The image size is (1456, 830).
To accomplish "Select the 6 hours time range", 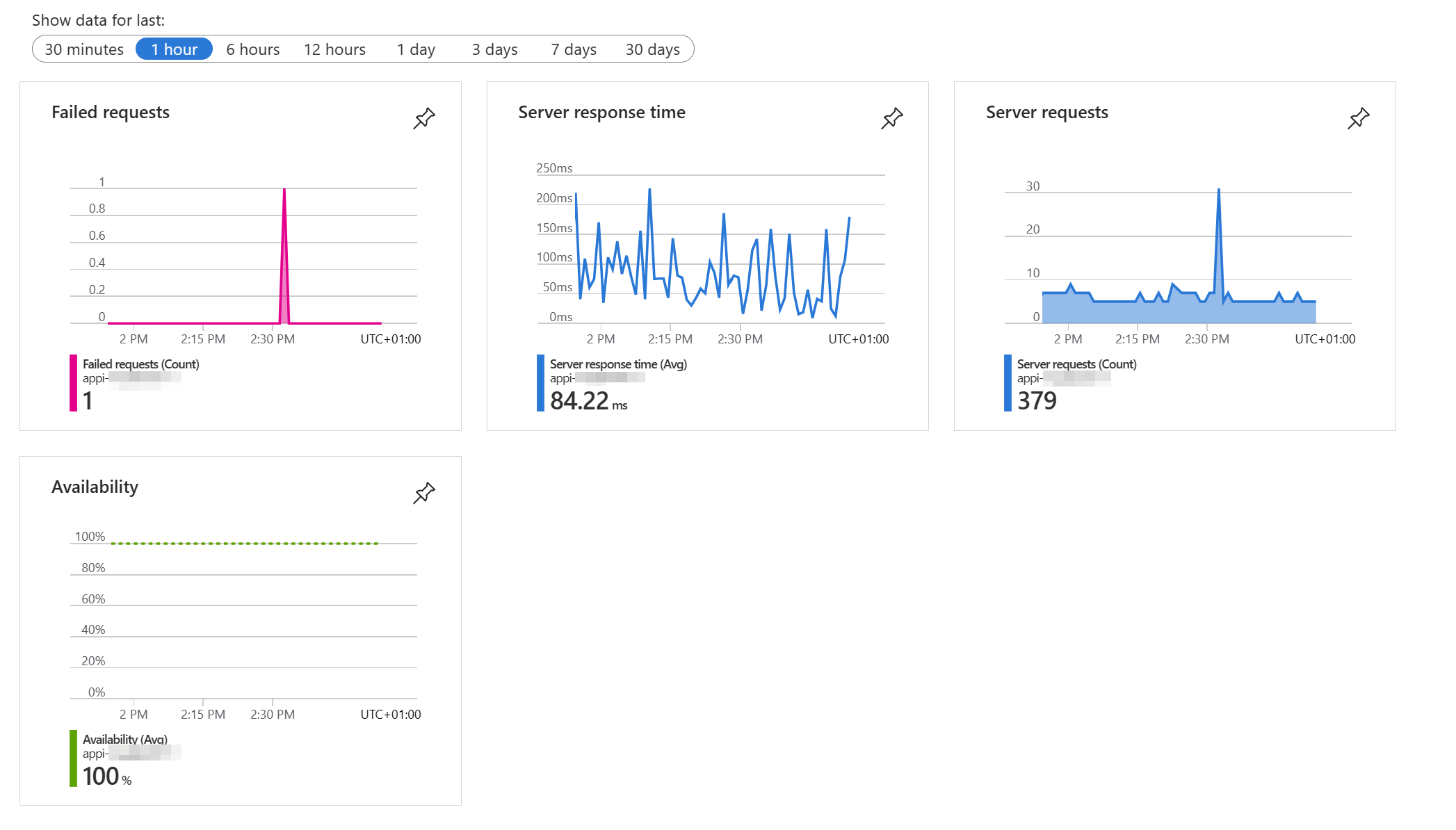I will pos(253,49).
